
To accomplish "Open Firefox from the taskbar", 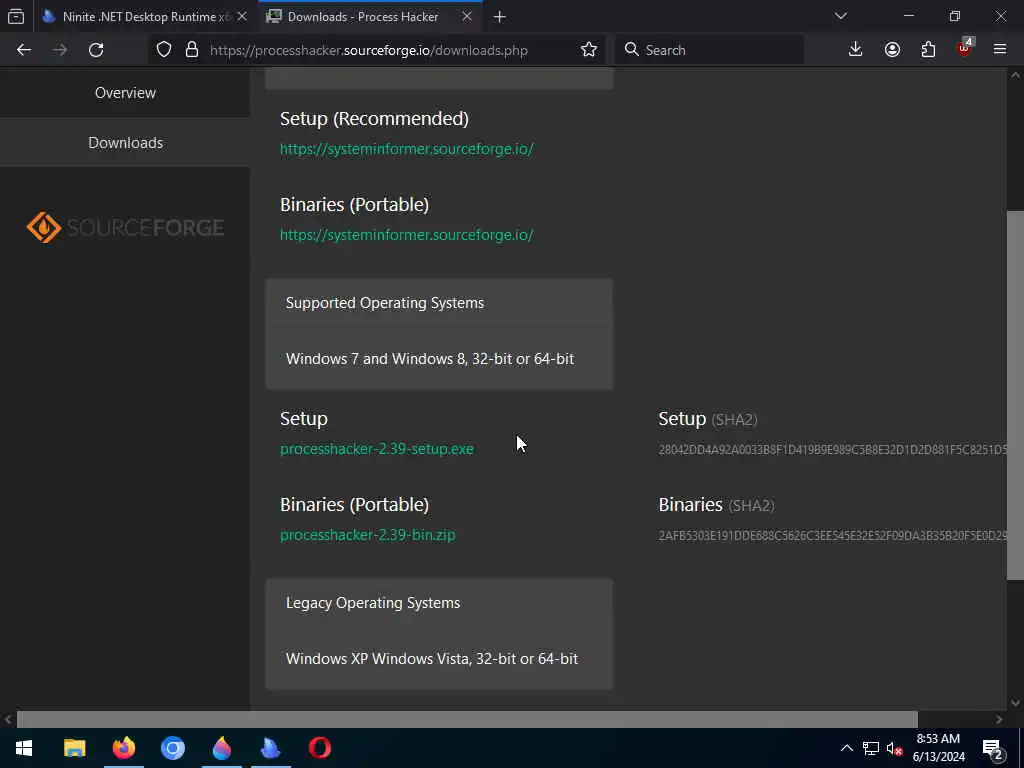I will click(123, 748).
